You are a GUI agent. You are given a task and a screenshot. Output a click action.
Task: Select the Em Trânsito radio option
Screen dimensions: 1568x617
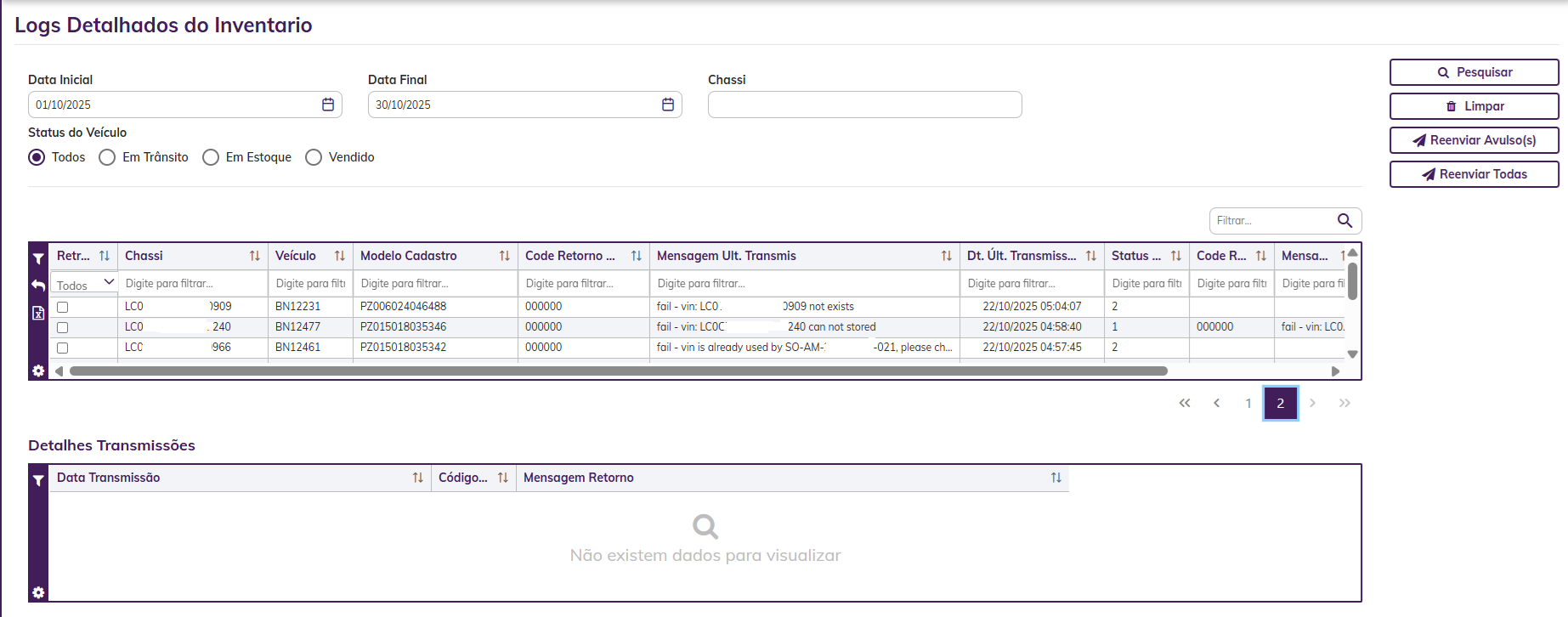click(107, 157)
